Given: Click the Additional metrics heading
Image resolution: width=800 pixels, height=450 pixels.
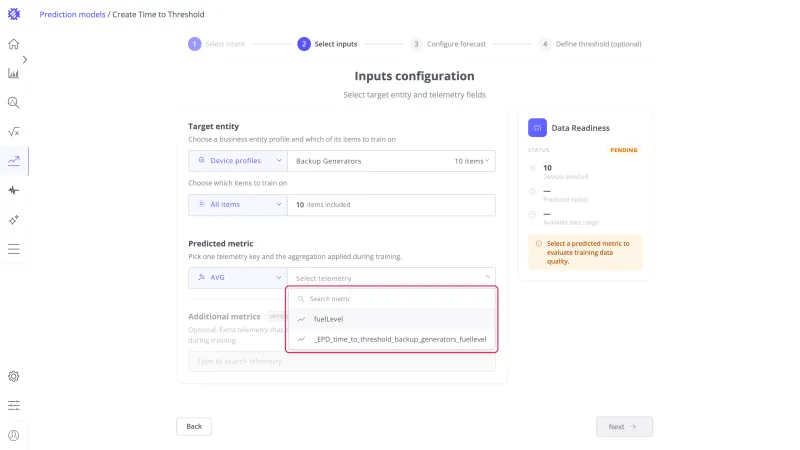Looking at the screenshot, I should pyautogui.click(x=224, y=317).
